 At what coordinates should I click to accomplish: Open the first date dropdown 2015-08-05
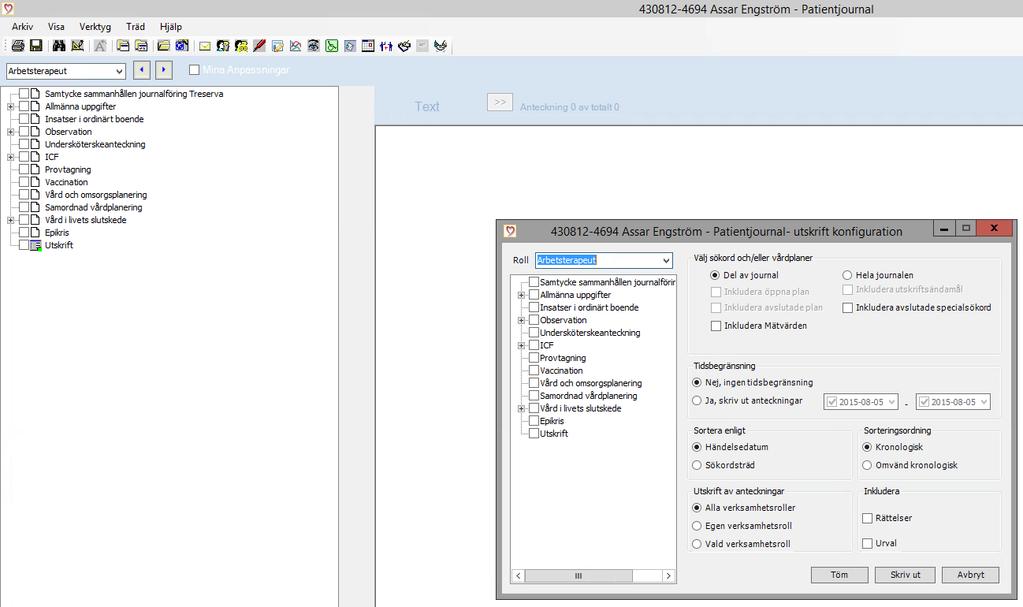click(891, 402)
